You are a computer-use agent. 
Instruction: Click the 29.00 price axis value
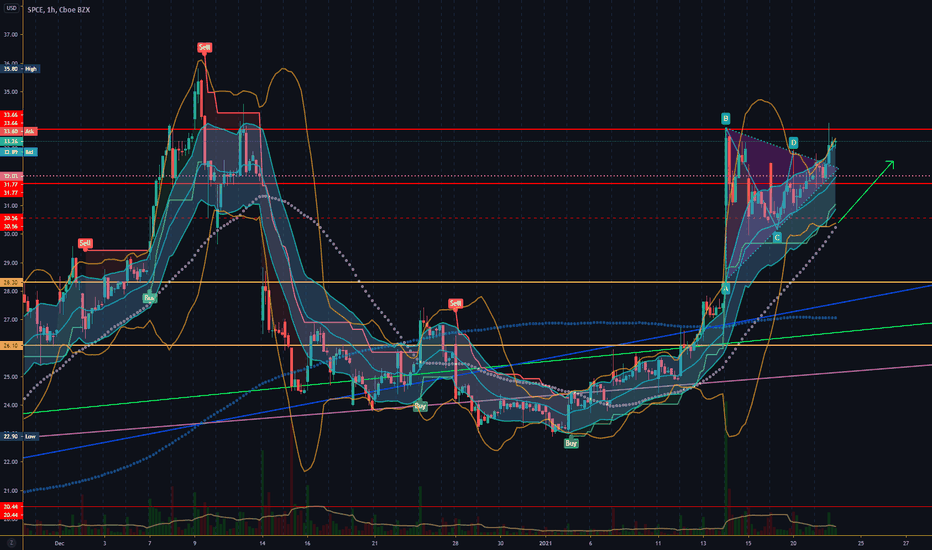11,263
